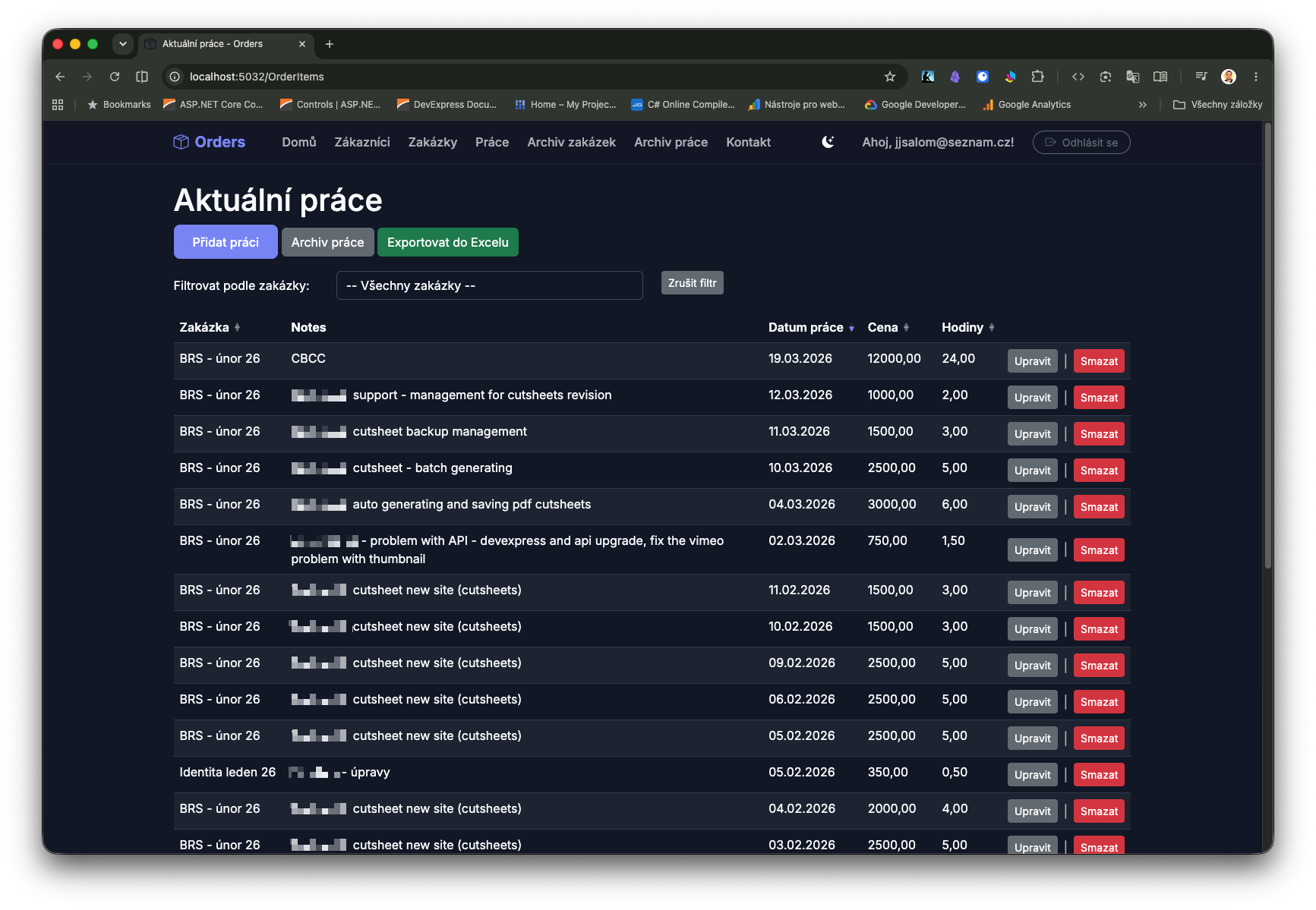Open the browser extensions puzzle icon
Screen dimensions: 1316x910
[1037, 77]
